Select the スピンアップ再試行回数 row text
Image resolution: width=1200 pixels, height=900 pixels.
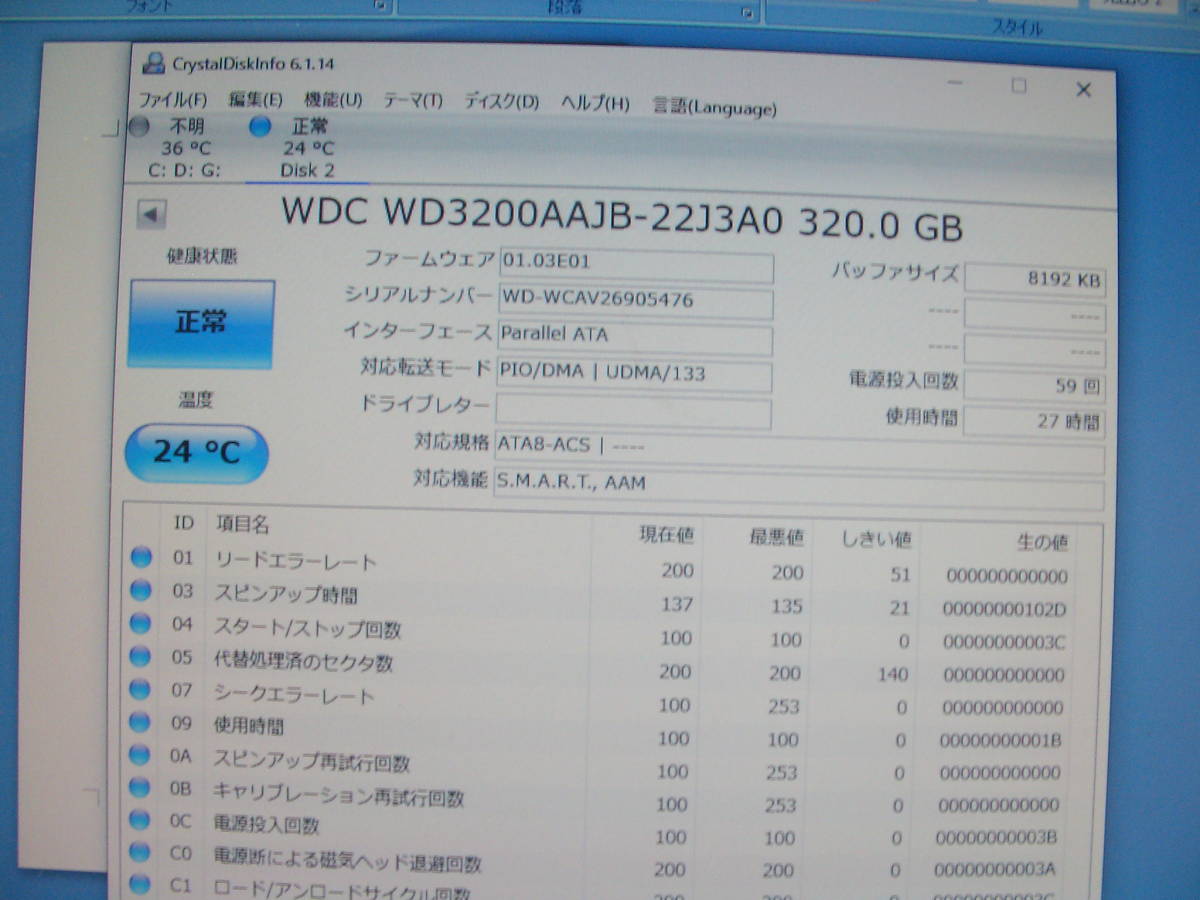[312, 761]
